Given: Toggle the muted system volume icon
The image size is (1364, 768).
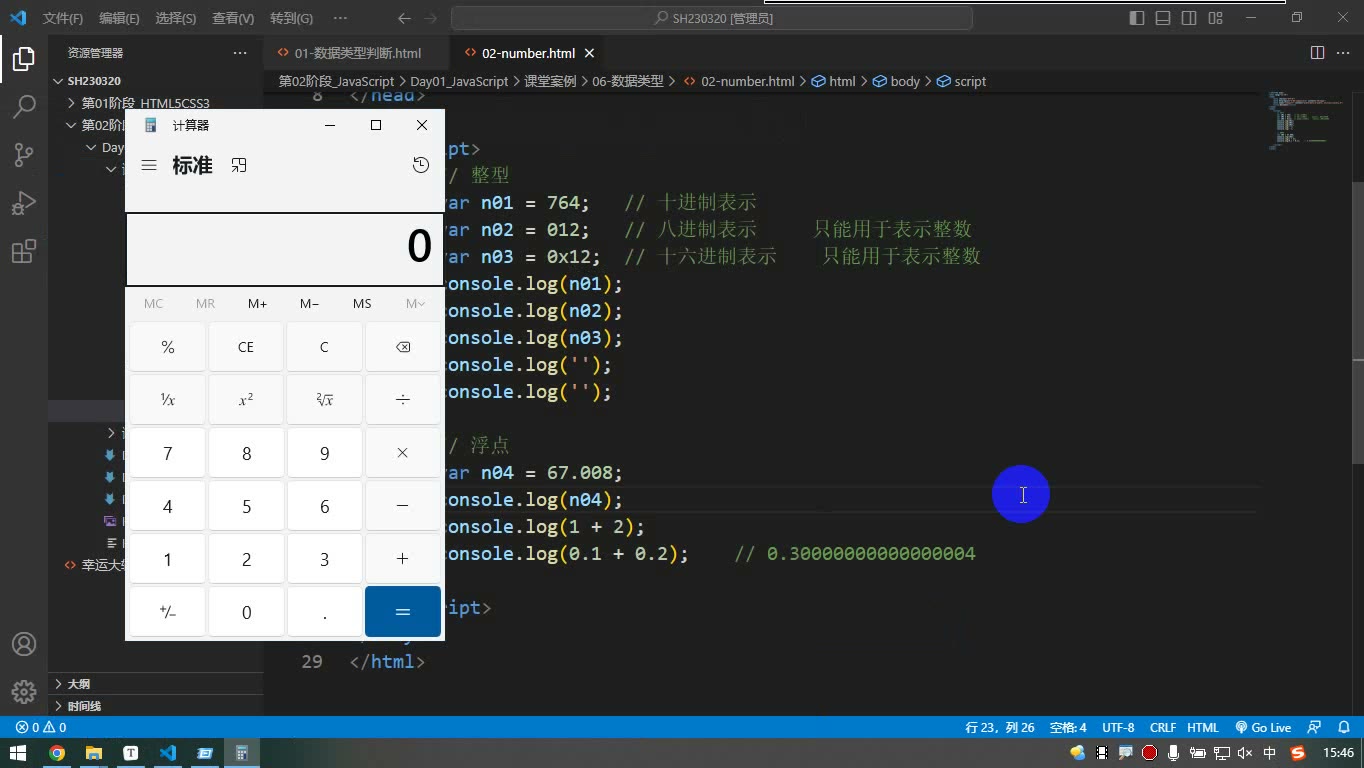Looking at the screenshot, I should (1245, 753).
